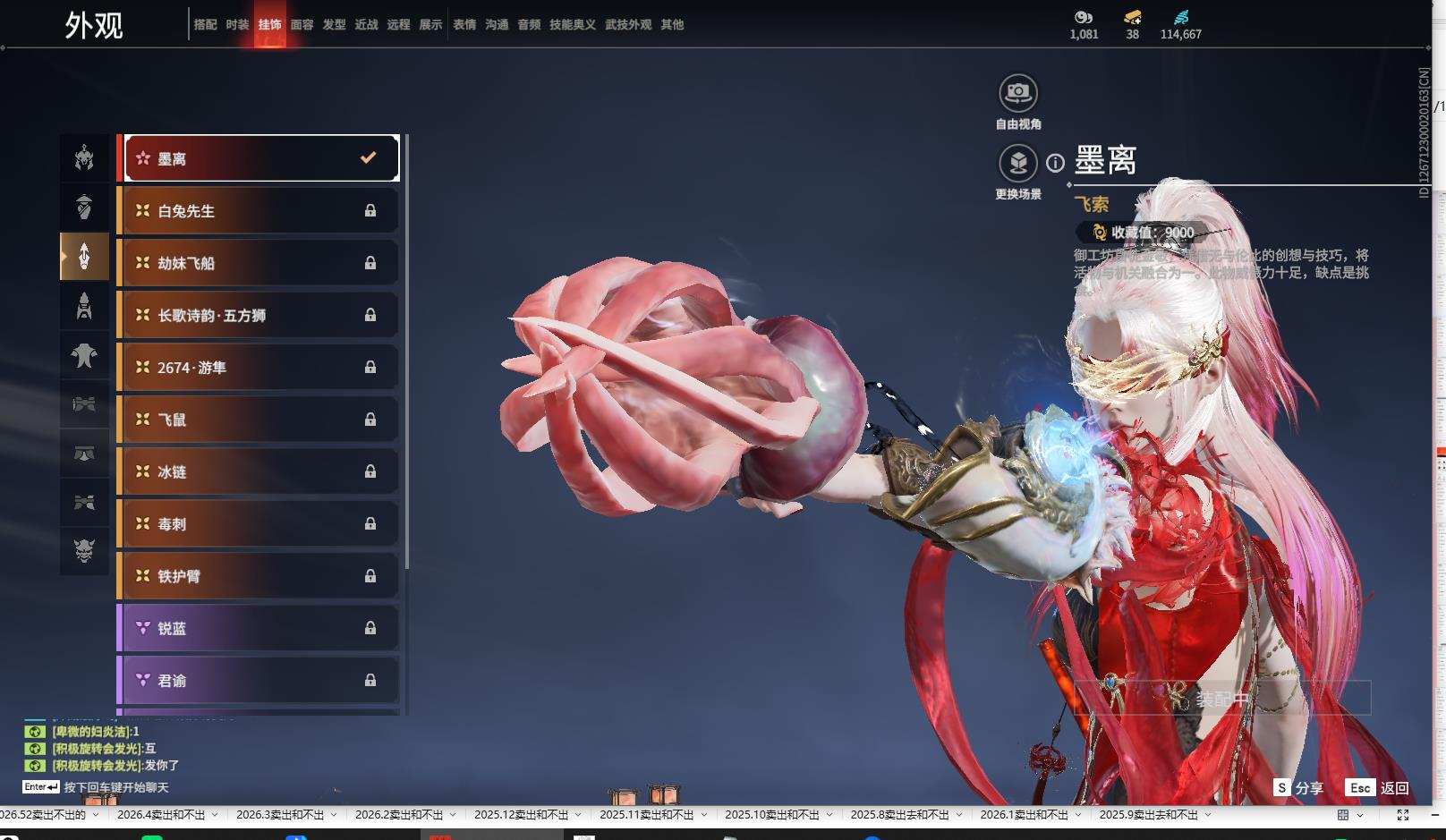This screenshot has width=1446, height=840.
Task: Click the fullscreen icon in bottom bar
Action: (1403, 815)
